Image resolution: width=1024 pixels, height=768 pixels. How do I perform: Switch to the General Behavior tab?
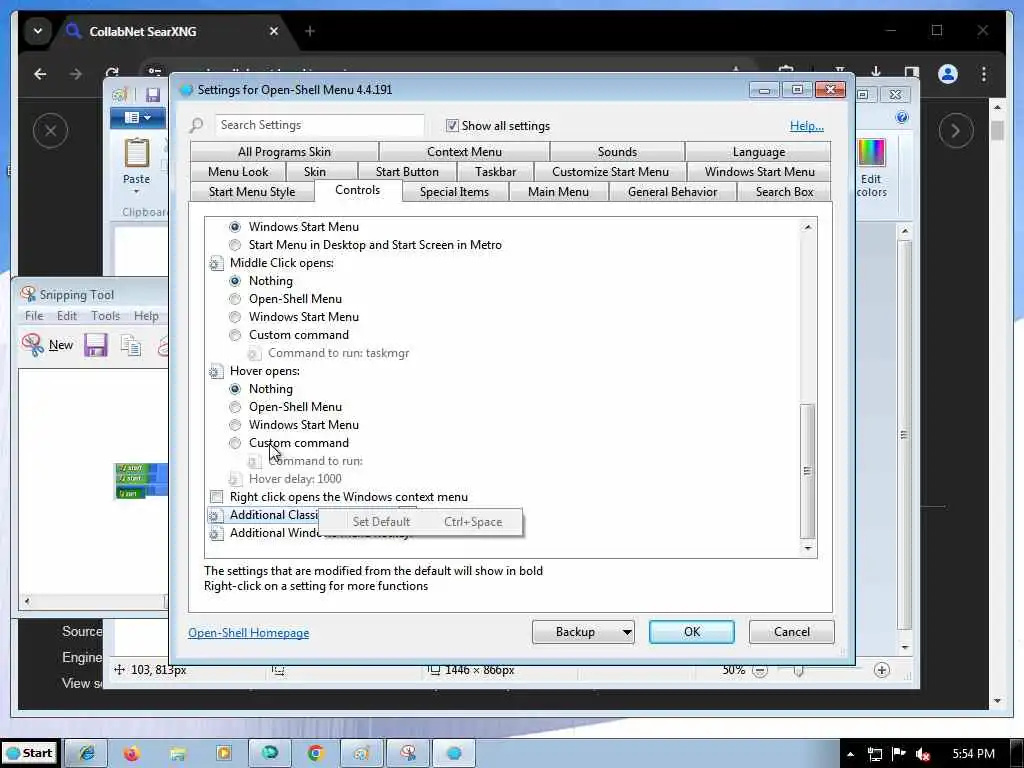pyautogui.click(x=673, y=192)
